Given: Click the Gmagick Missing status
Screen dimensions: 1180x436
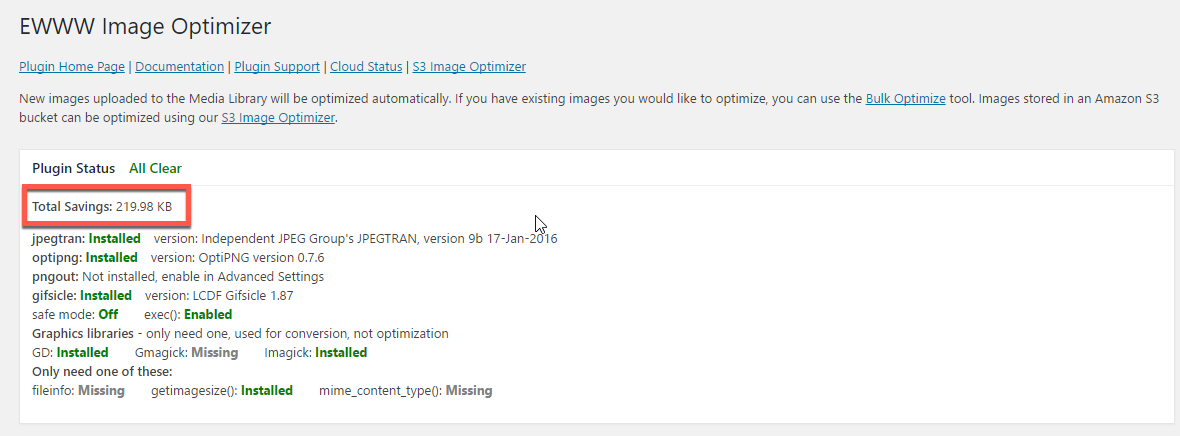Looking at the screenshot, I should click(x=214, y=352).
